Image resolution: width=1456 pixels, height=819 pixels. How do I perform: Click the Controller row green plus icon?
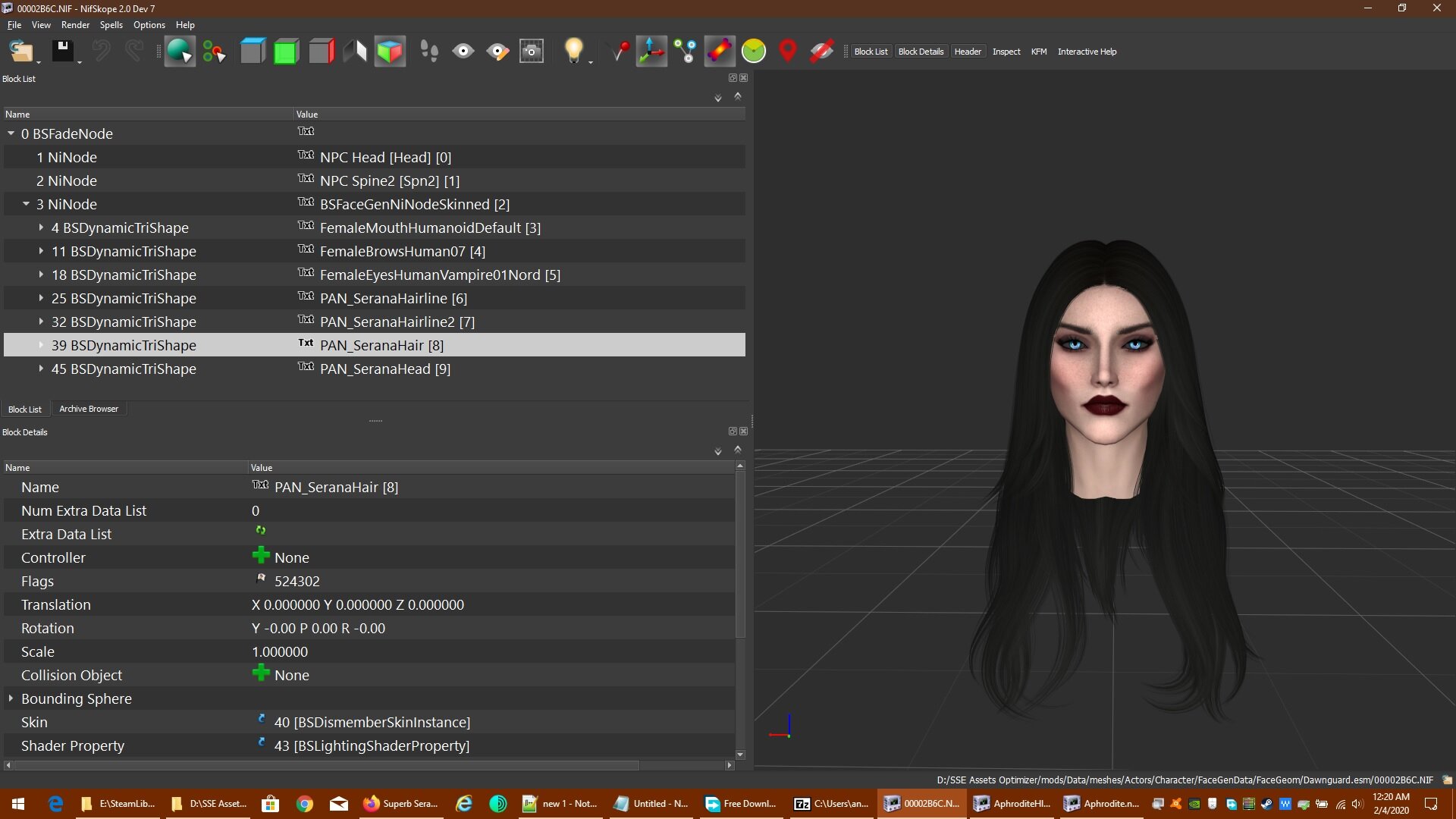coord(261,555)
